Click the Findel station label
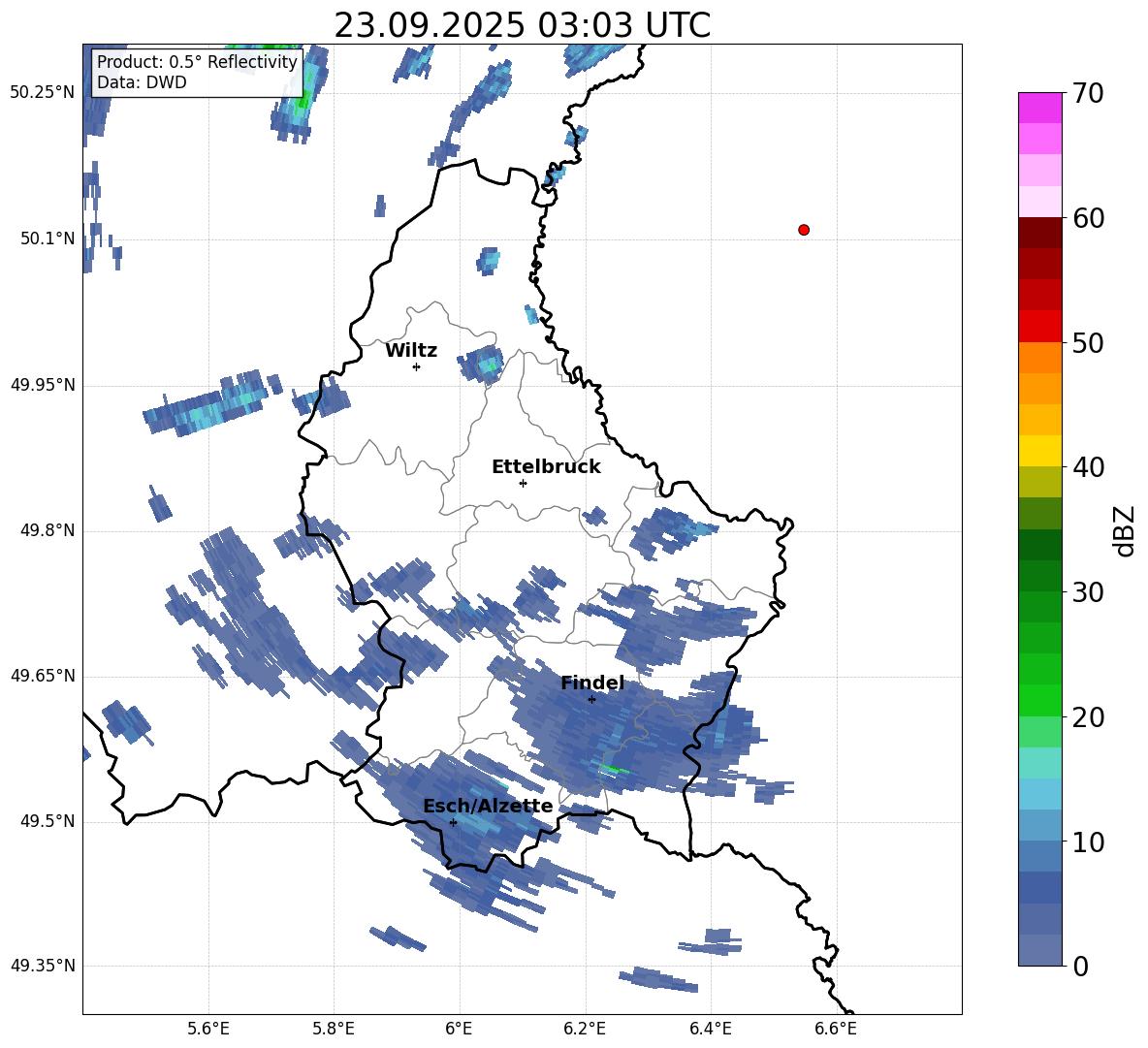Screen dimensions: 1148x1048 [x=592, y=683]
